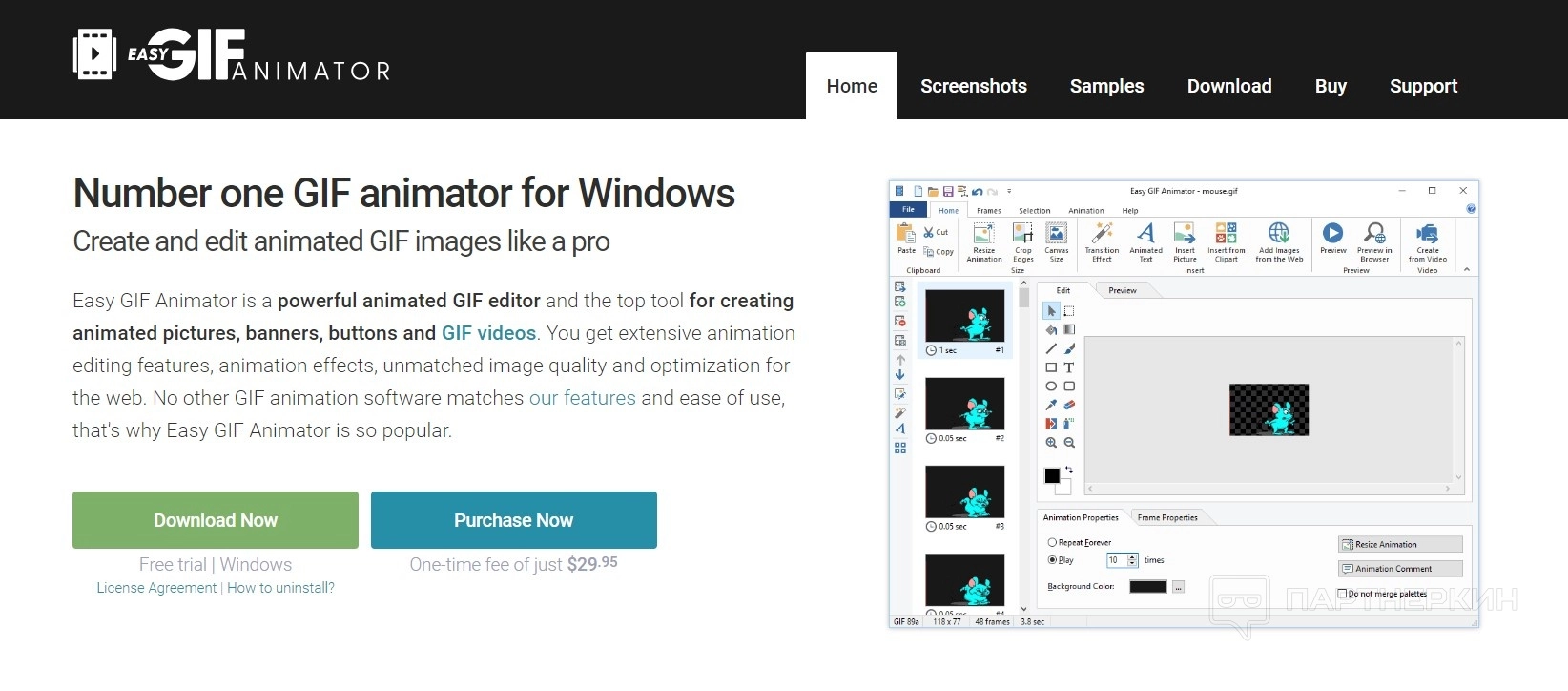Pick the gradient fill tool

pos(1069,329)
